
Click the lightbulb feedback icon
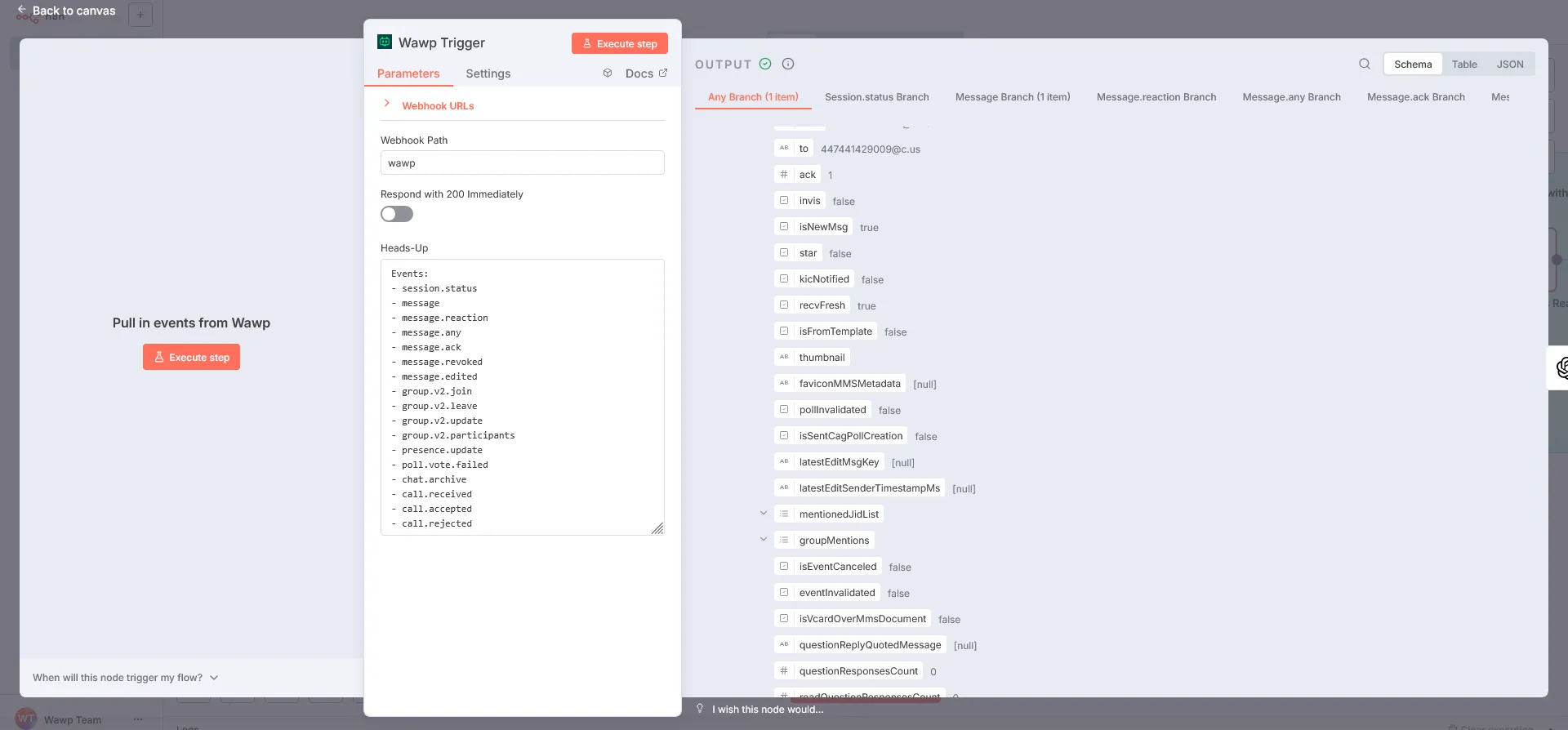700,709
